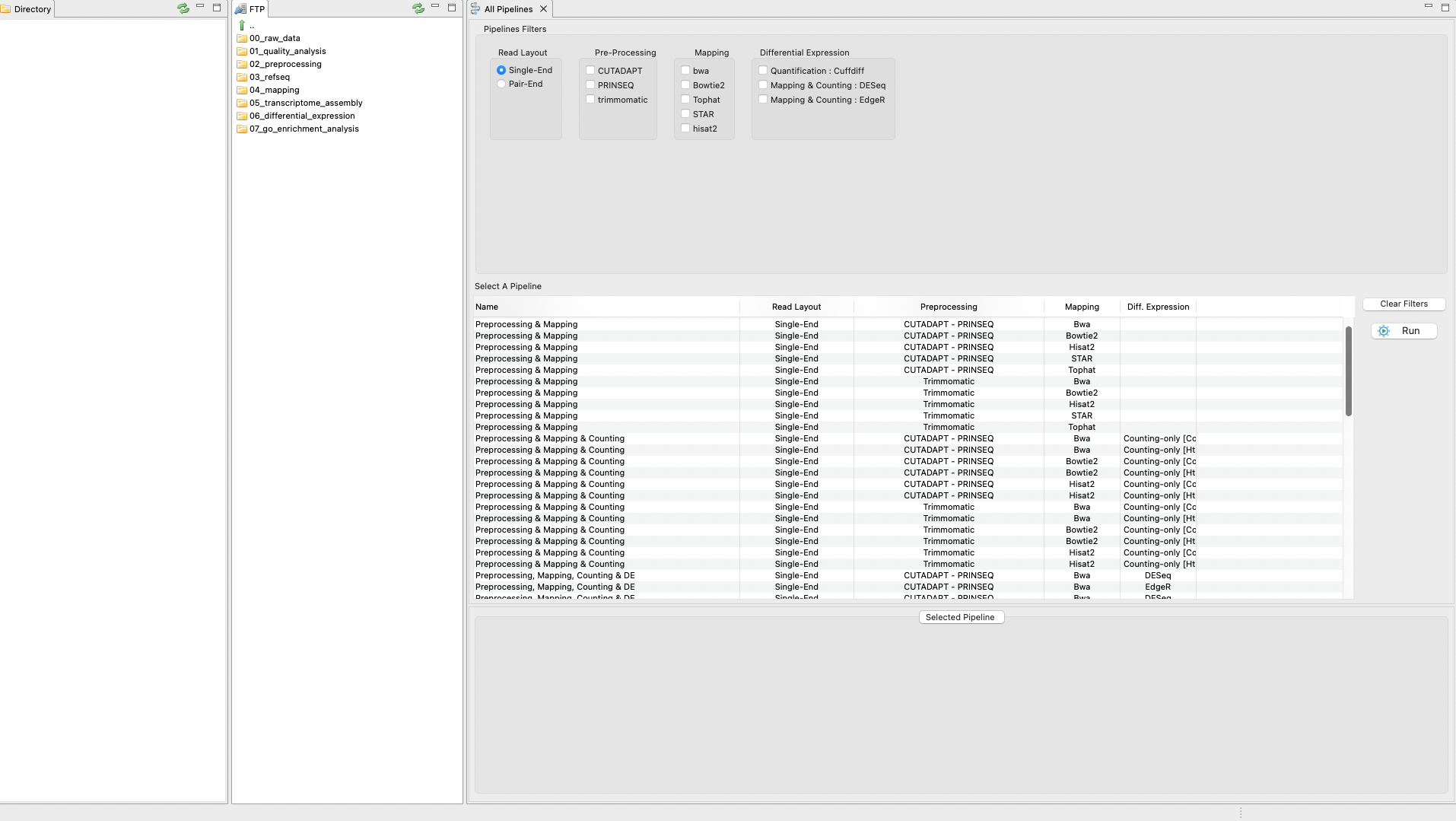Minimize the All Pipelines editor area

coord(1429,7)
